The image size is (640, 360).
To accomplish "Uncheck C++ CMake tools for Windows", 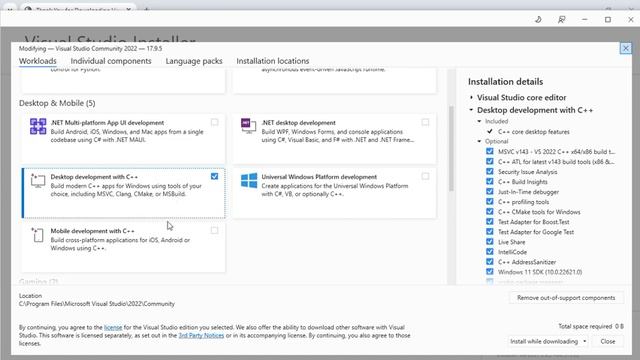I will point(490,211).
